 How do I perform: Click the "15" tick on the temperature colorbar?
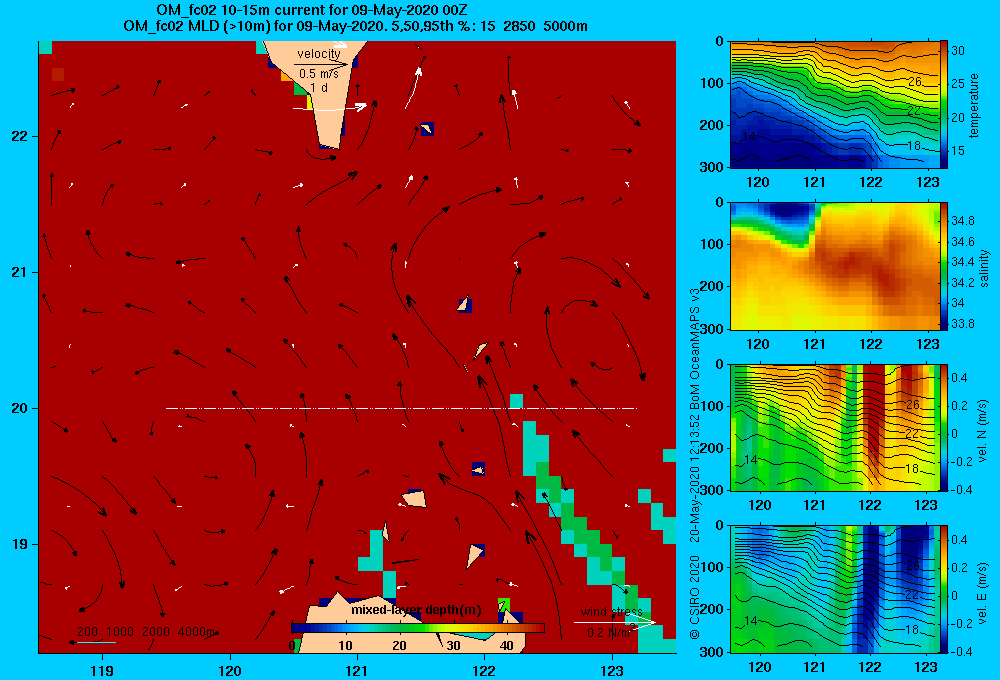coord(958,151)
